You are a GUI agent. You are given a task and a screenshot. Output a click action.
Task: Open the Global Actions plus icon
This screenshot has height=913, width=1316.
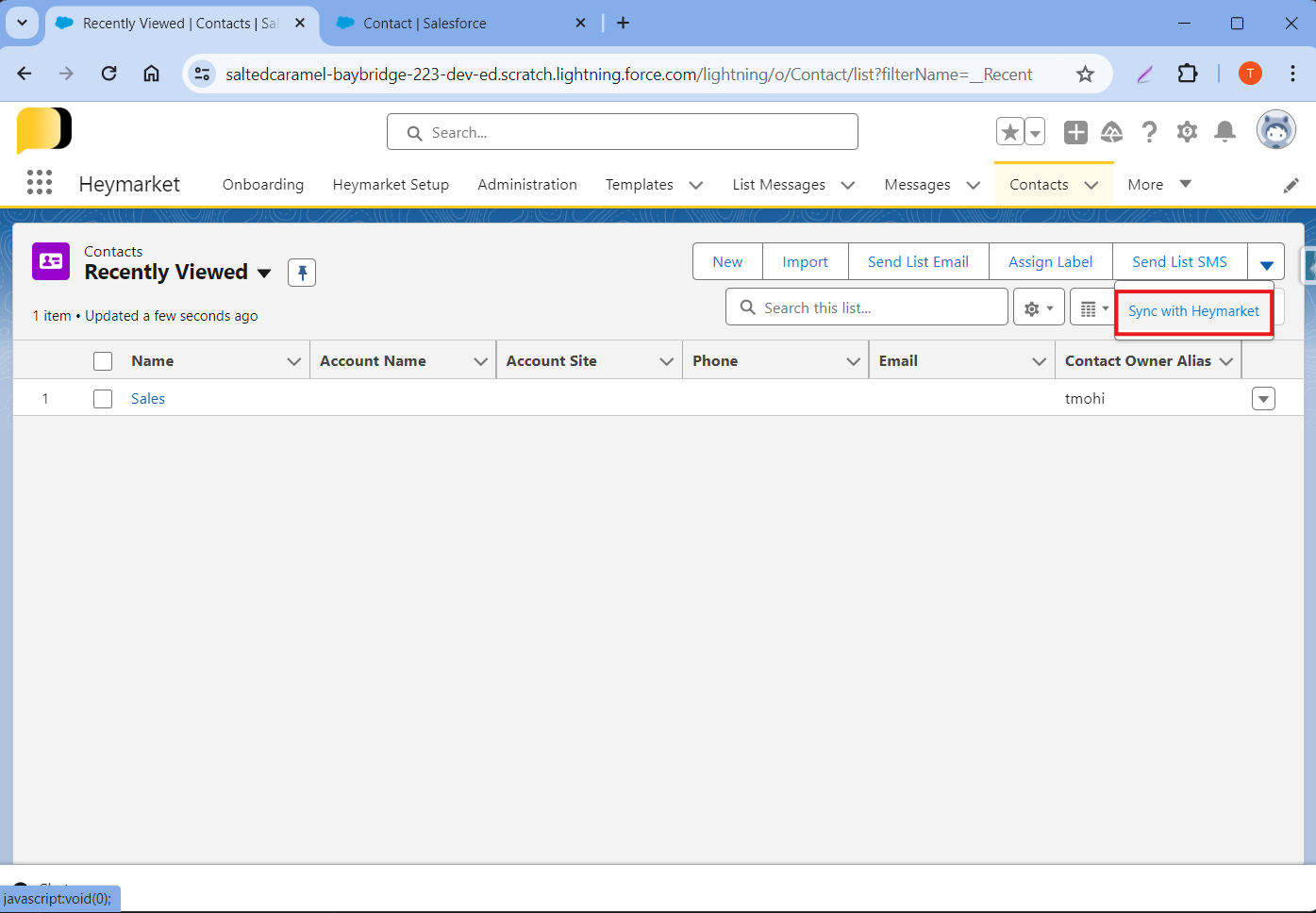click(x=1075, y=132)
